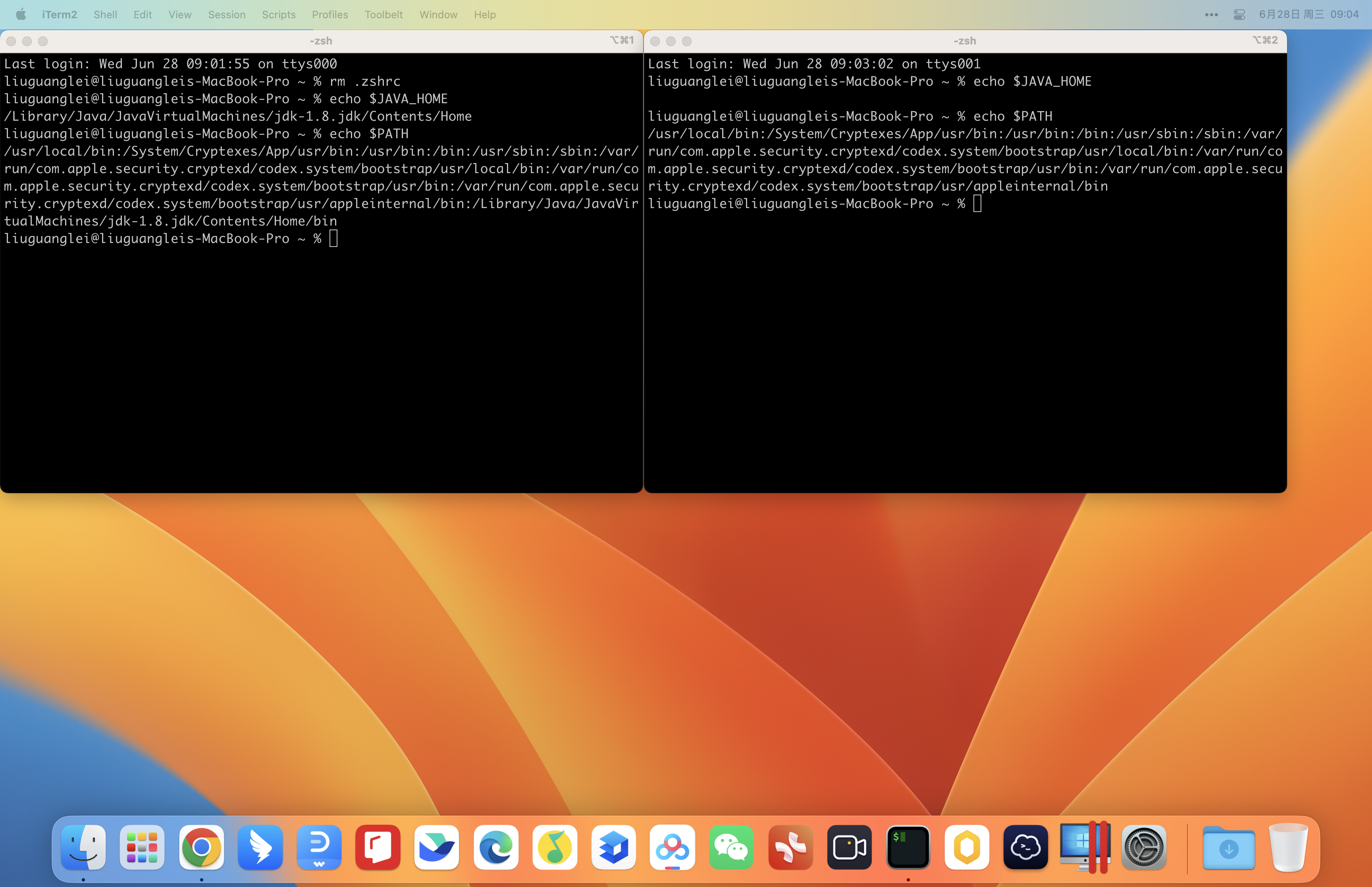
Task: Open the Apple menu
Action: click(21, 14)
